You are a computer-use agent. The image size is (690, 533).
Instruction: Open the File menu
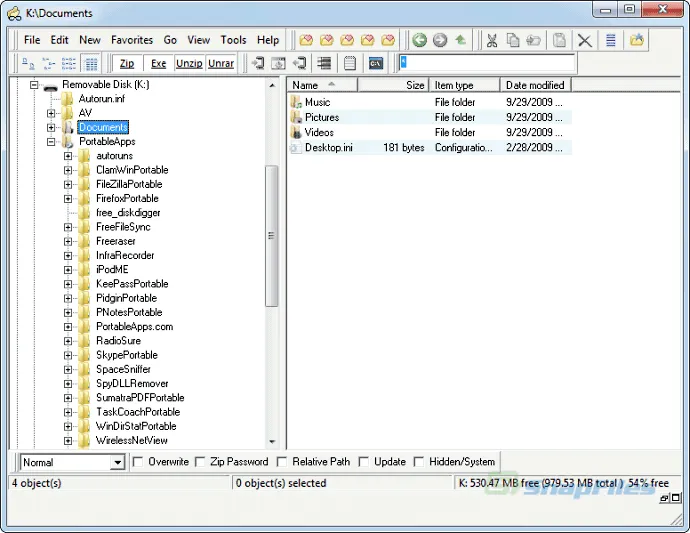coord(32,40)
